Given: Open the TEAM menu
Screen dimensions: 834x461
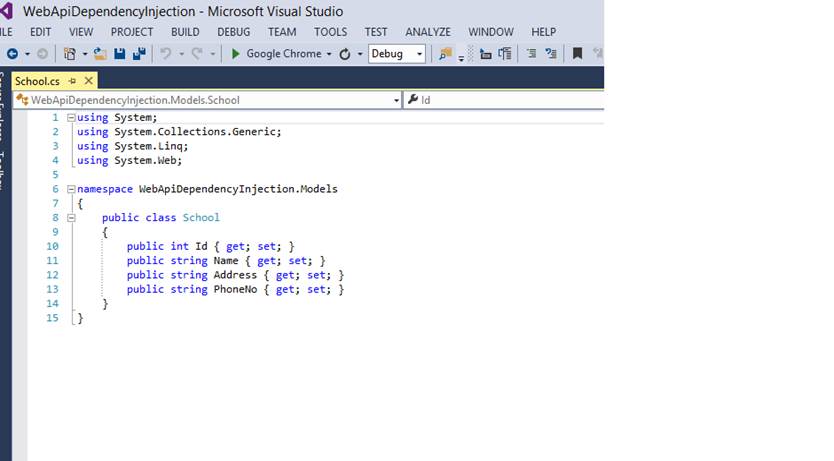Looking at the screenshot, I should pos(282,32).
